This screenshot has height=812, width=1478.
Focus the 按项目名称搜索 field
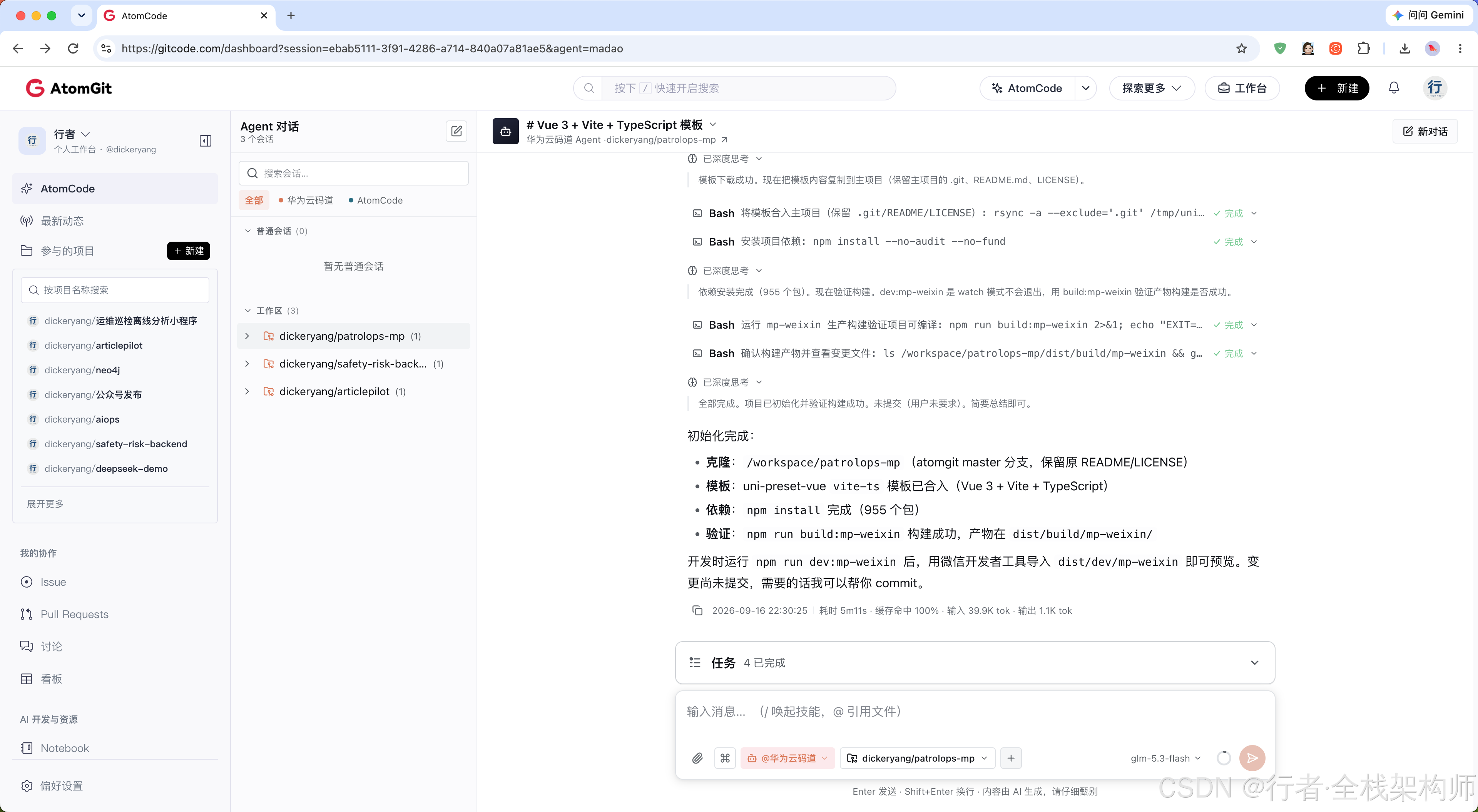point(115,290)
